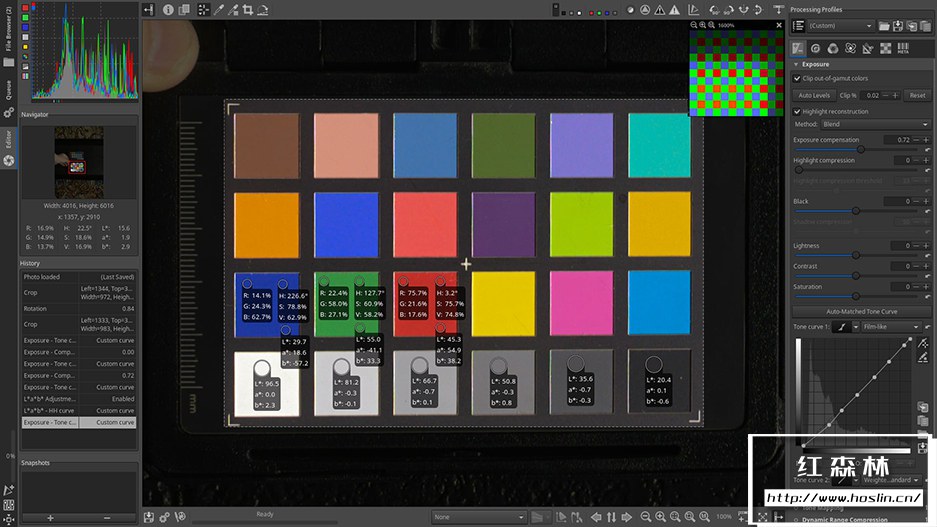Pick the white balance eyedropper tool
The image size is (937, 527).
[x=219, y=10]
